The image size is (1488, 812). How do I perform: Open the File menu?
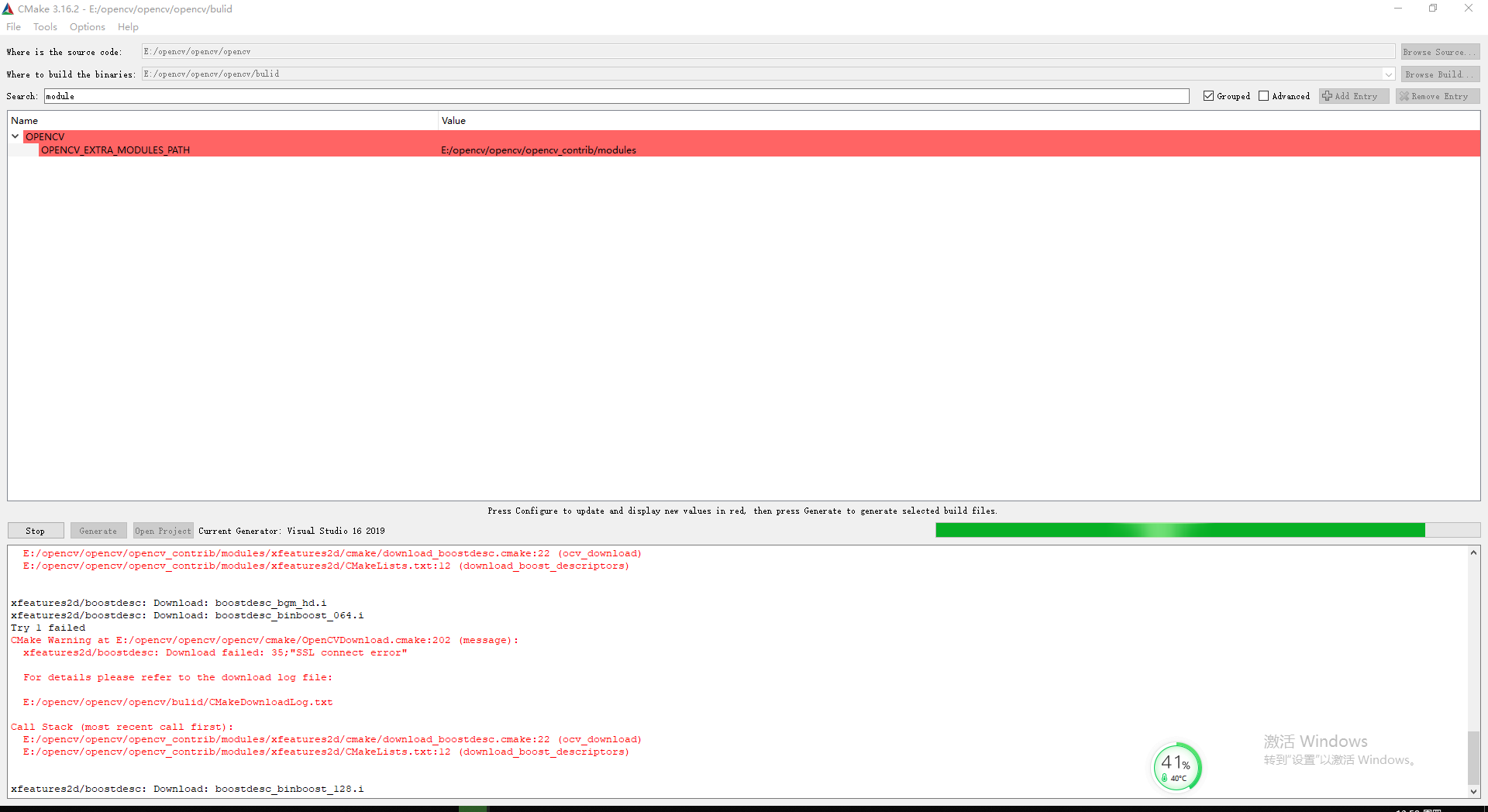click(x=13, y=26)
